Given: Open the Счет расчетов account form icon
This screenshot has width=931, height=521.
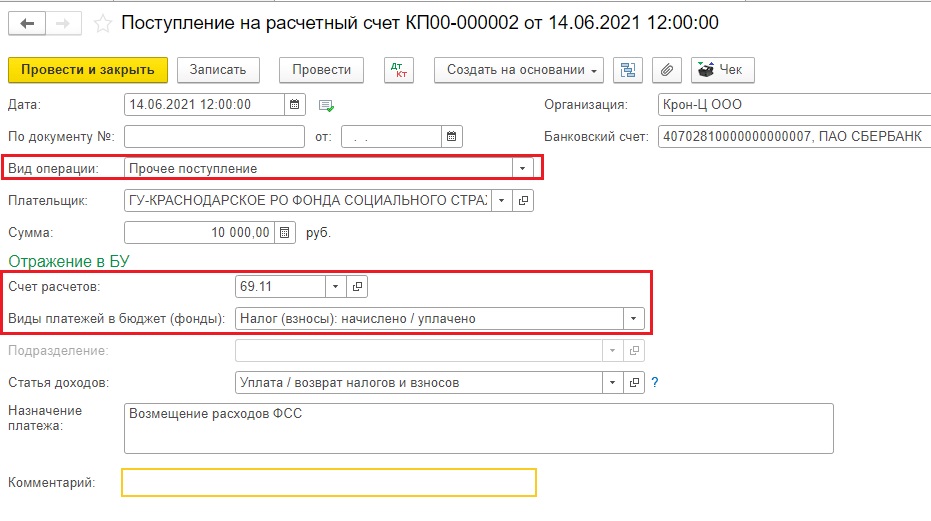Looking at the screenshot, I should point(358,287).
